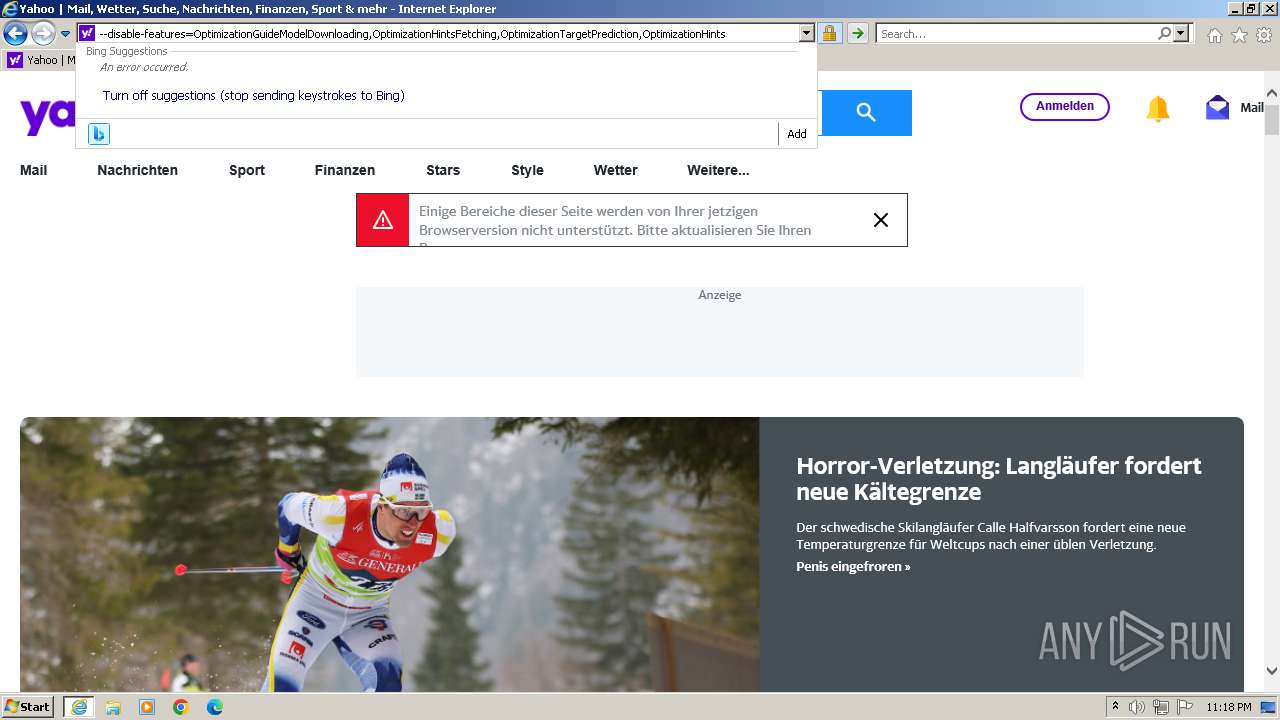
Task: Click the article description about Calle Halfvarsson
Action: [991, 536]
